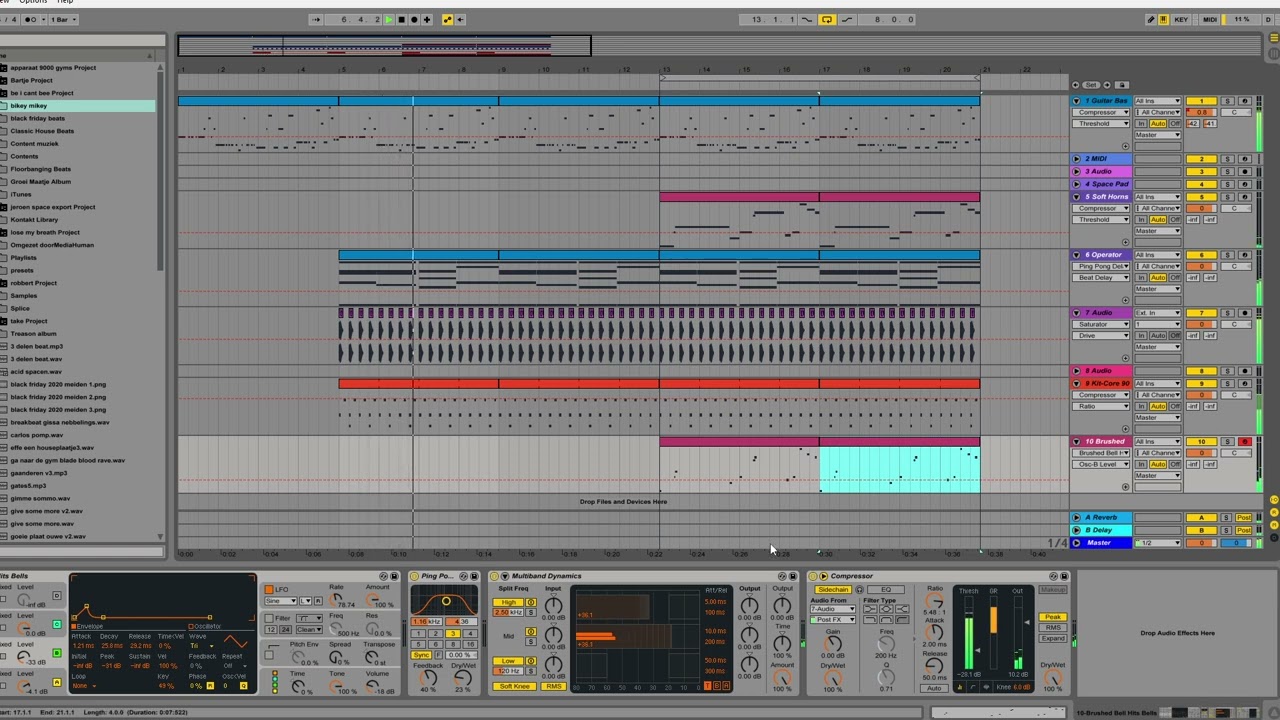Open Threshold parameter chooser on Guitar Bas track
The image size is (1280, 720).
coord(1101,124)
